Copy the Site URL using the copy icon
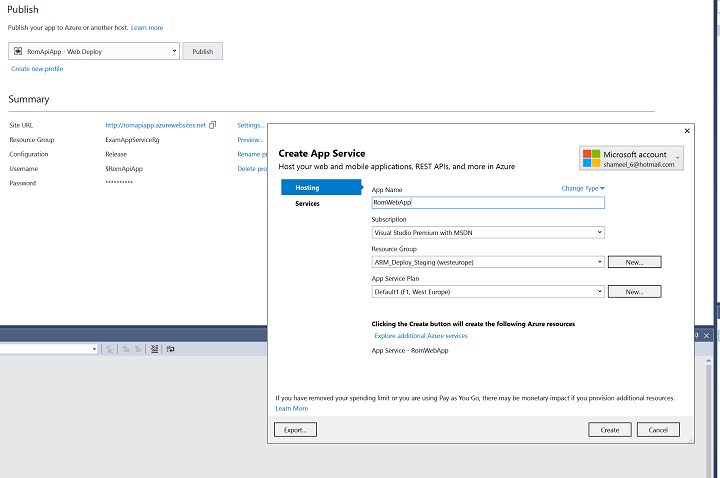This screenshot has height=478, width=720. 212,125
